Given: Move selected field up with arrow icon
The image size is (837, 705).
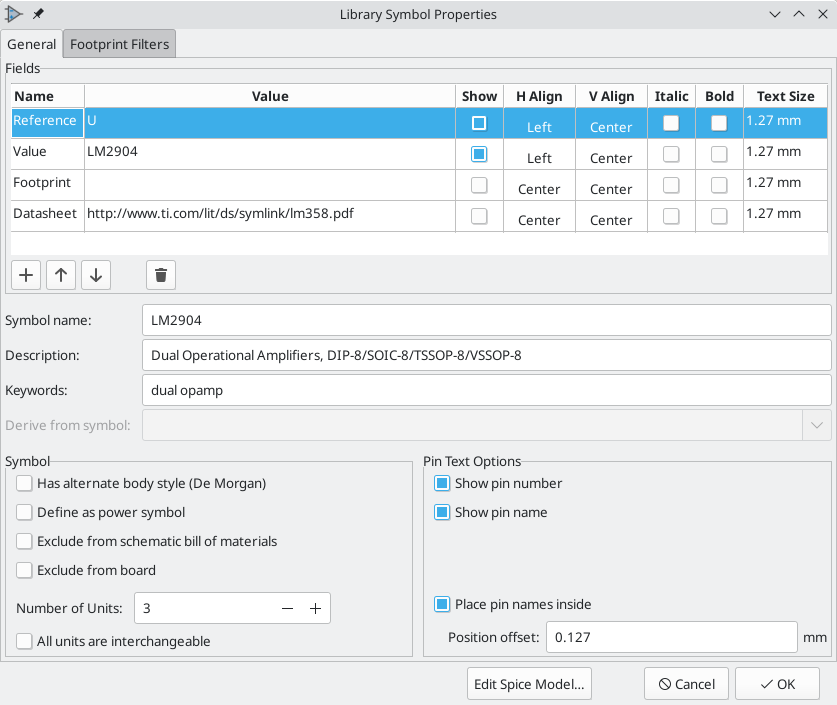Looking at the screenshot, I should 61,275.
